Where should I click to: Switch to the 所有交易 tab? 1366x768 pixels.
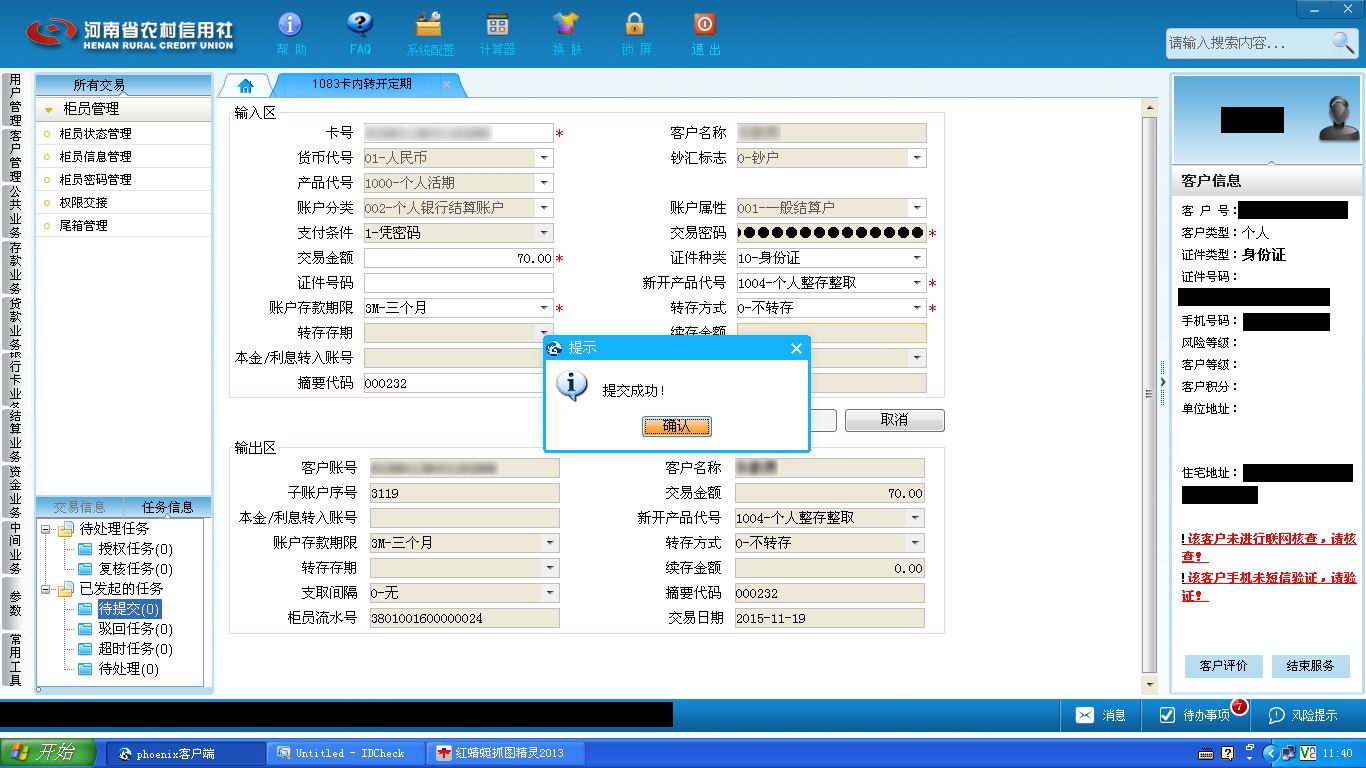[99, 85]
